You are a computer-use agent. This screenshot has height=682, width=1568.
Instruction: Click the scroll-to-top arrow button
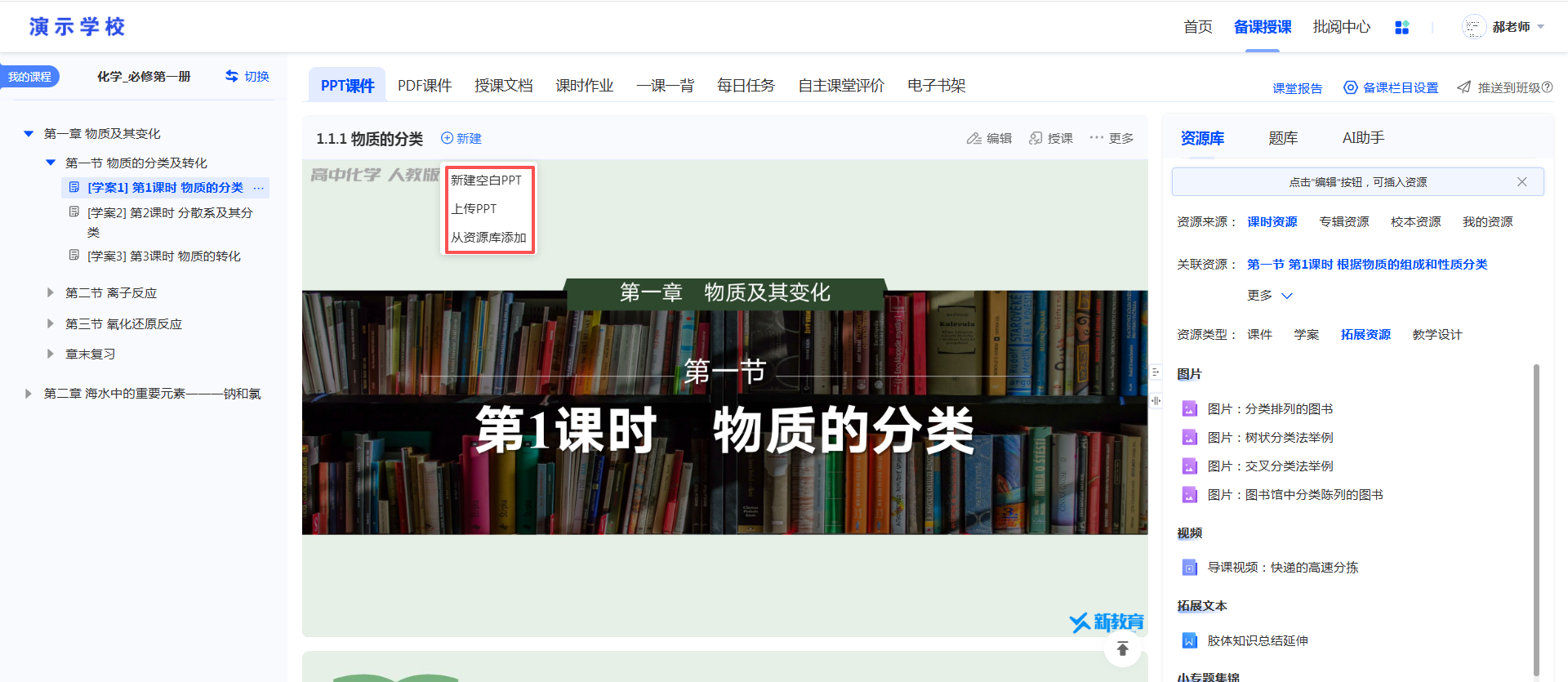click(1123, 649)
